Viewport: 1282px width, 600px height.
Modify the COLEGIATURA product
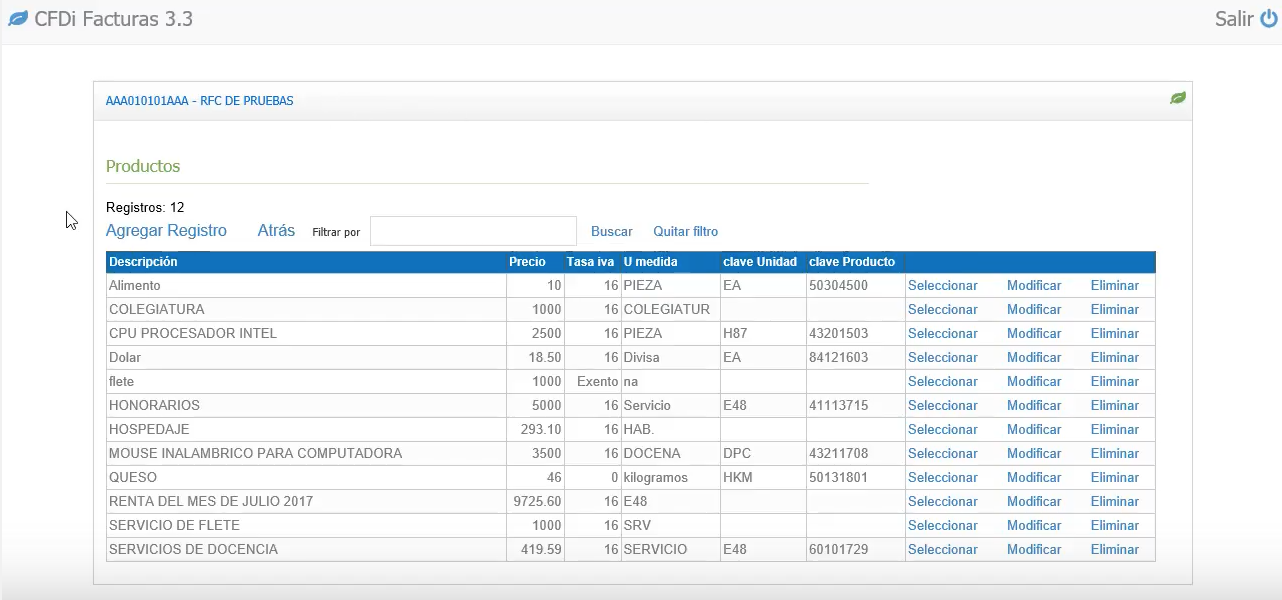tap(1034, 310)
